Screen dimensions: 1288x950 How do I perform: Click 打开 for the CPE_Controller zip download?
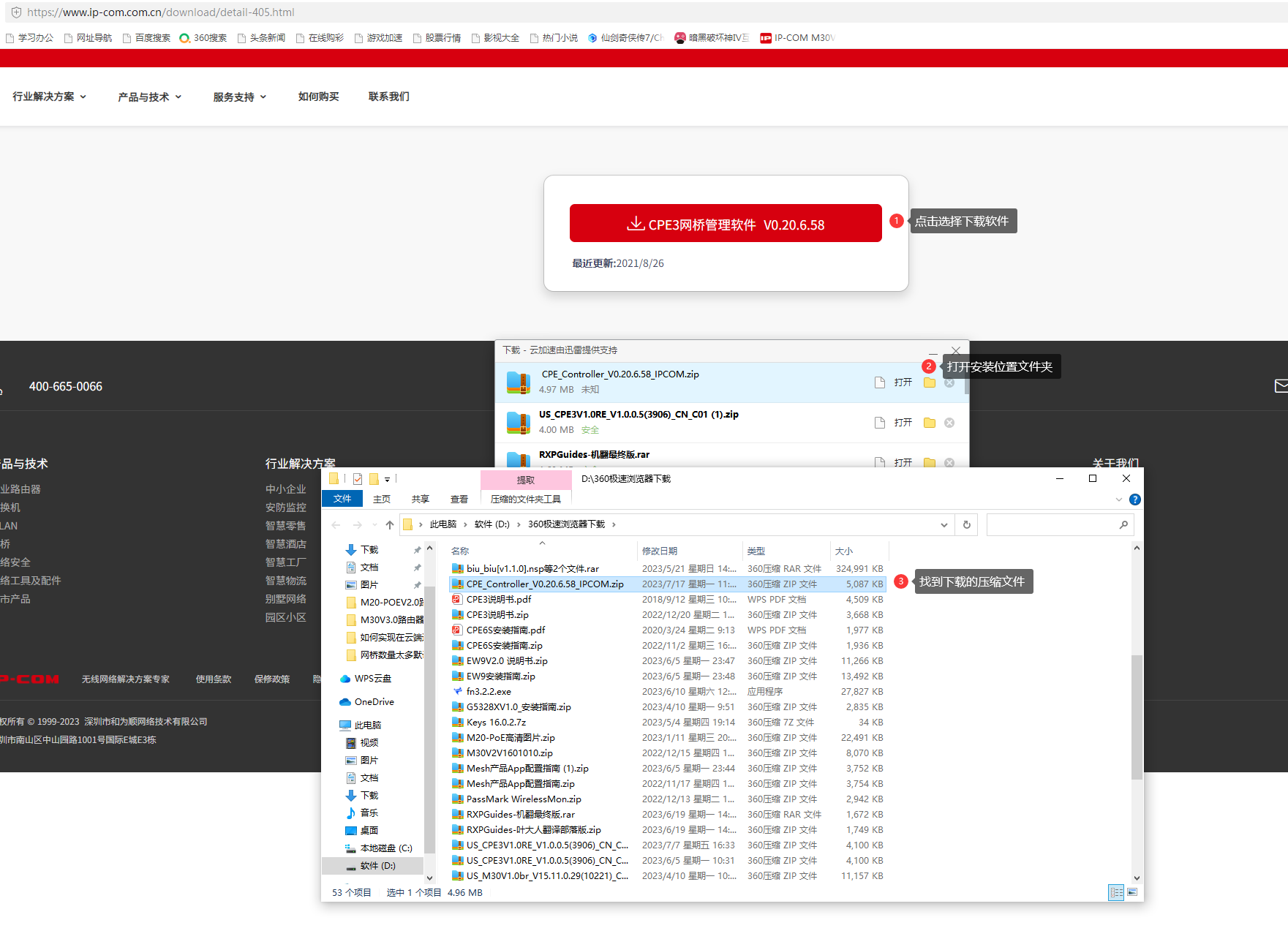903,382
